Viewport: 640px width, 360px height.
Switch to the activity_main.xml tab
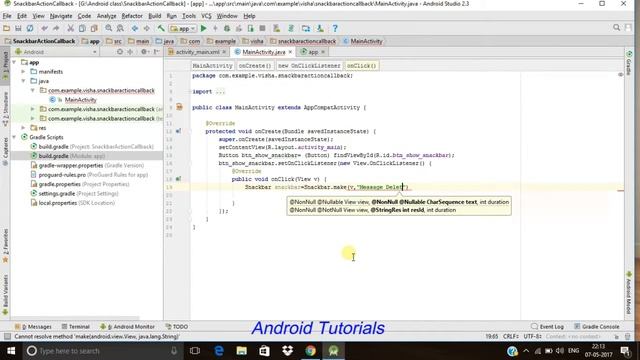pos(197,52)
